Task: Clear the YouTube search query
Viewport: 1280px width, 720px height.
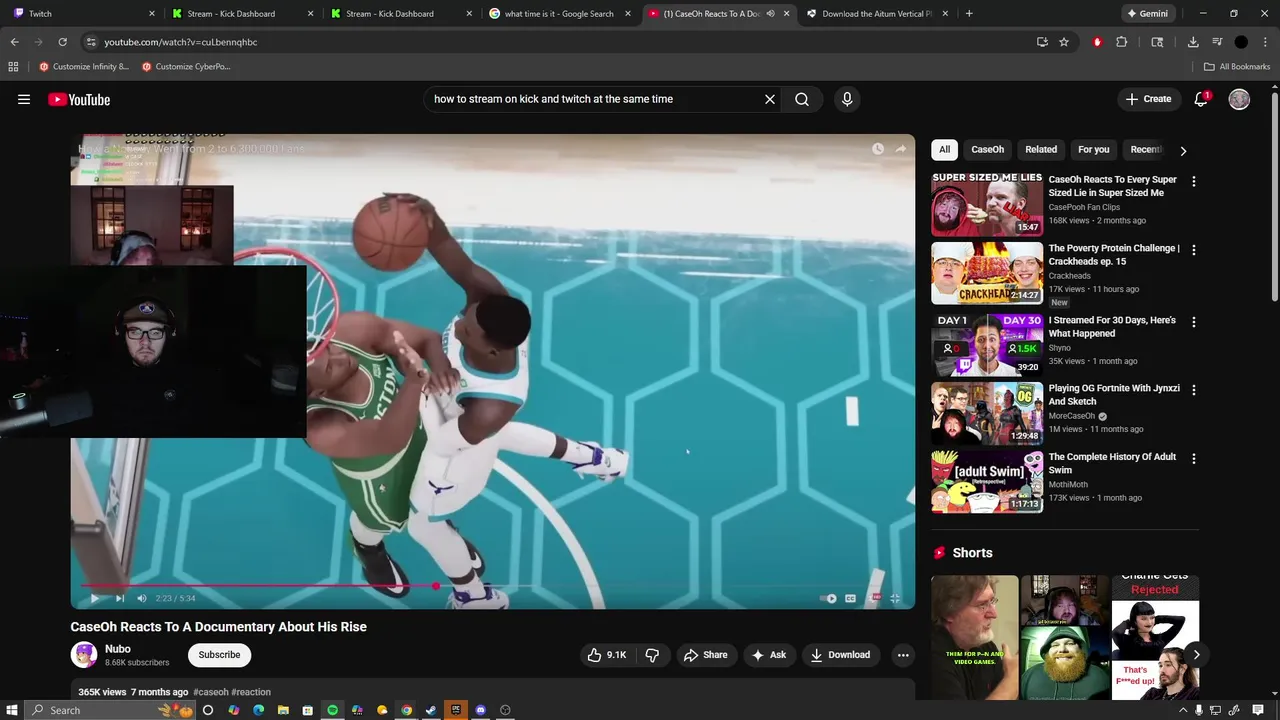Action: pyautogui.click(x=770, y=99)
